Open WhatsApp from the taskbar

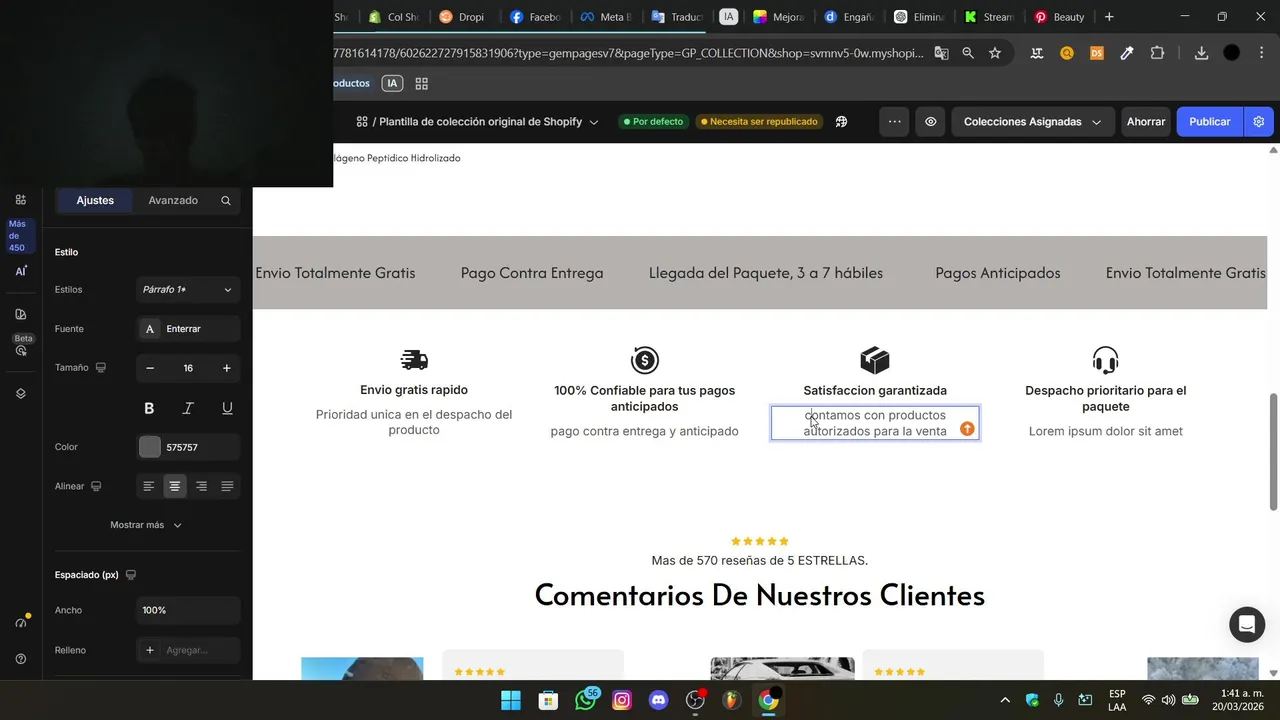coord(586,700)
